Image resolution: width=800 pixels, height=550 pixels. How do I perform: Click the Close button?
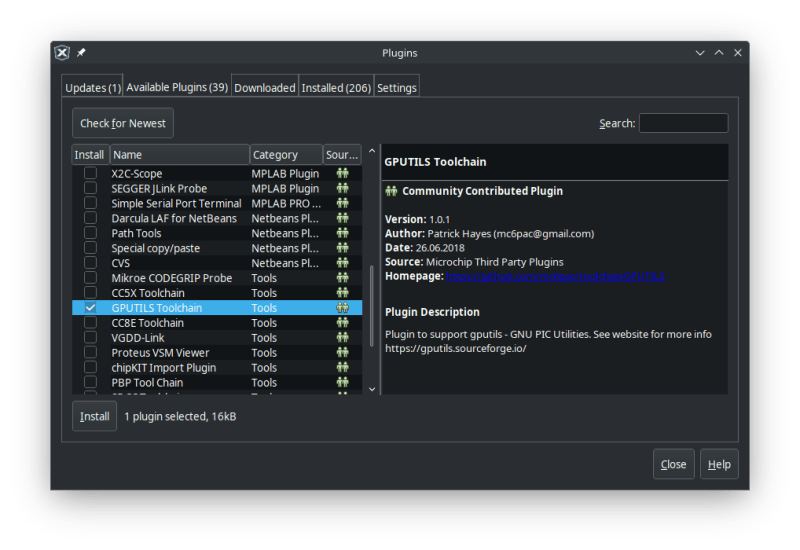(673, 464)
